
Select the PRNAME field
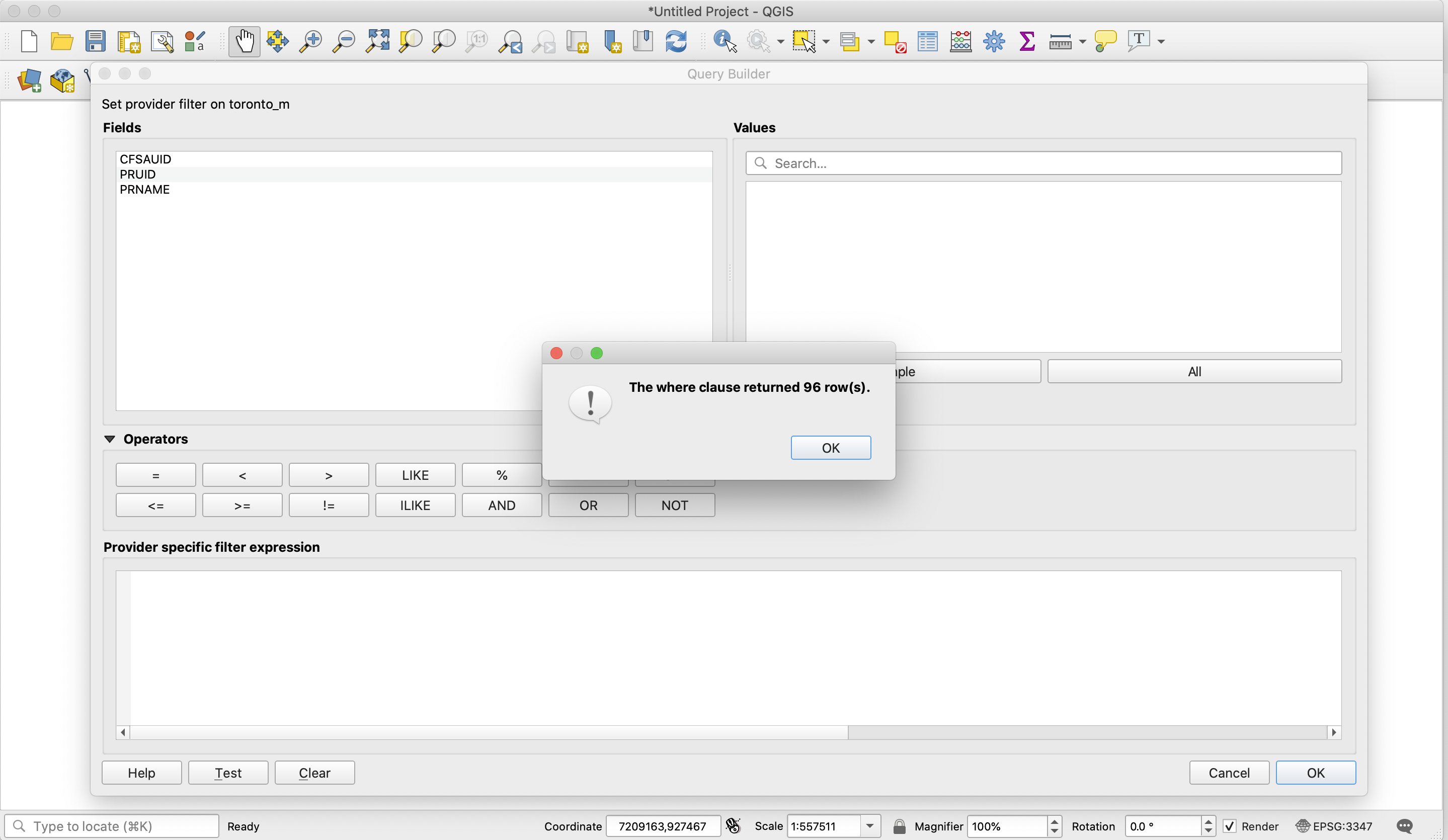(145, 190)
